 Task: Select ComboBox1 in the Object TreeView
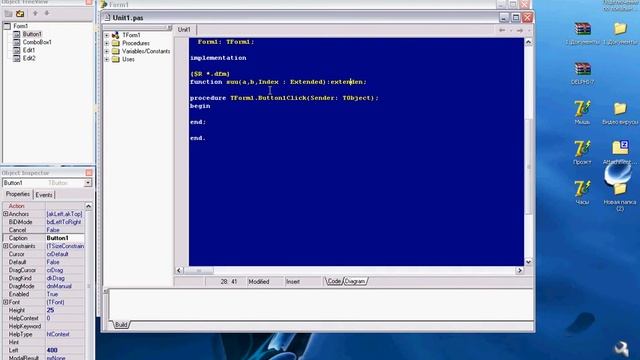click(x=37, y=42)
